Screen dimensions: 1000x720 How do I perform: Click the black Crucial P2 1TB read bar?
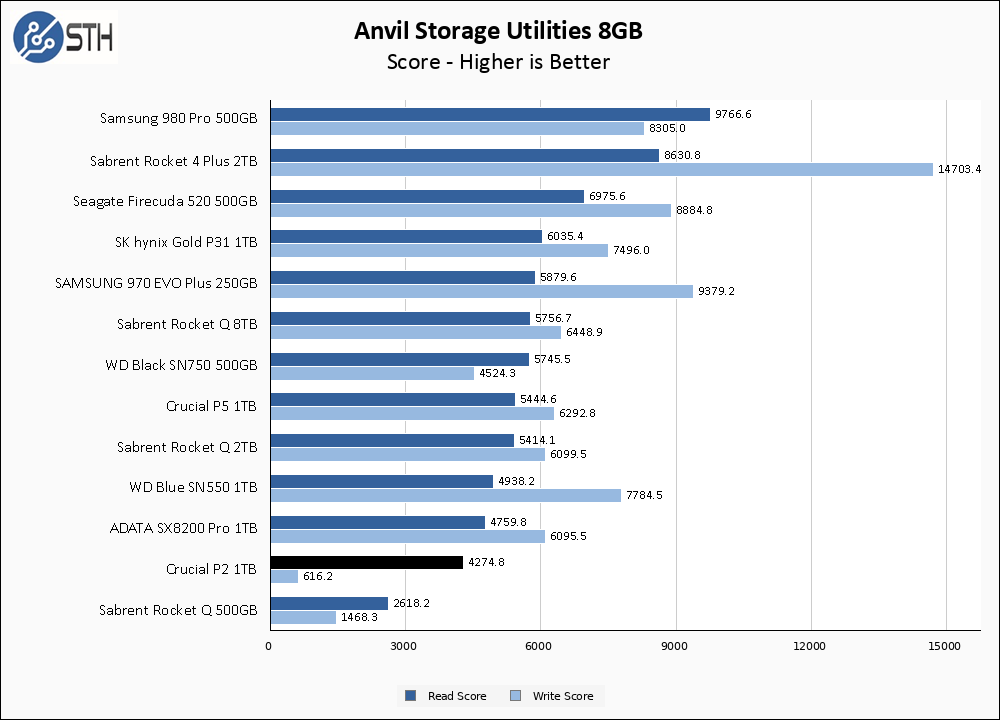click(x=366, y=563)
